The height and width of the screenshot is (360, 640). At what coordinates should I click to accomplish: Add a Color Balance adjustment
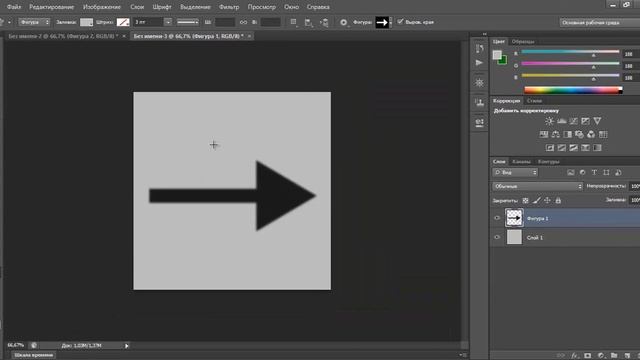(x=556, y=134)
